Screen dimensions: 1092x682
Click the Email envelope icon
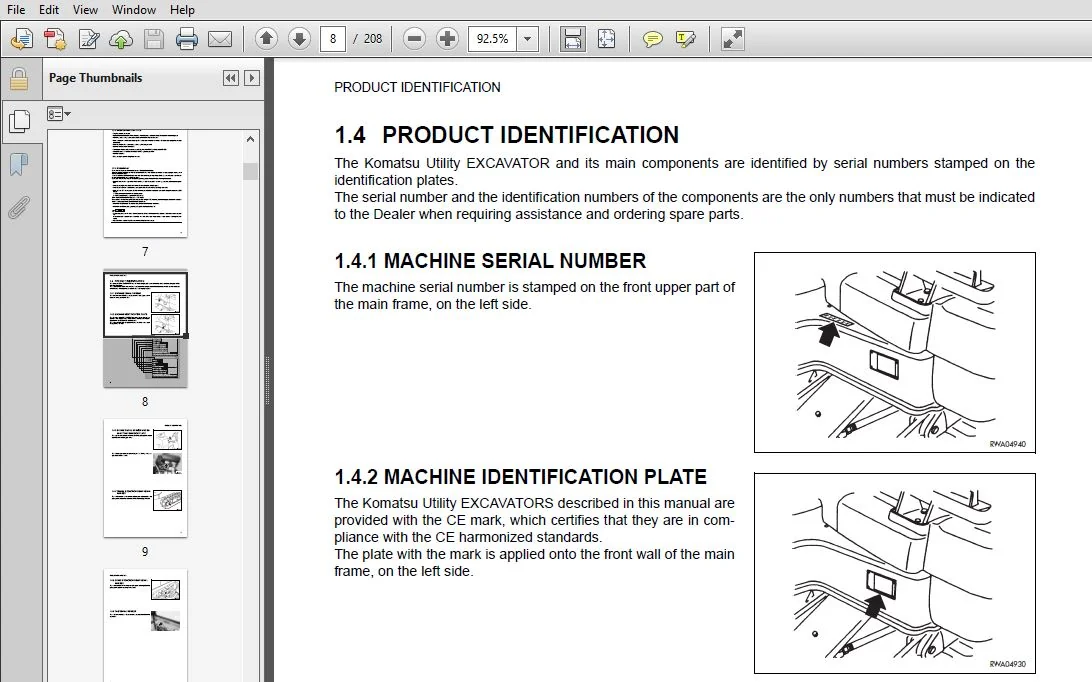220,39
